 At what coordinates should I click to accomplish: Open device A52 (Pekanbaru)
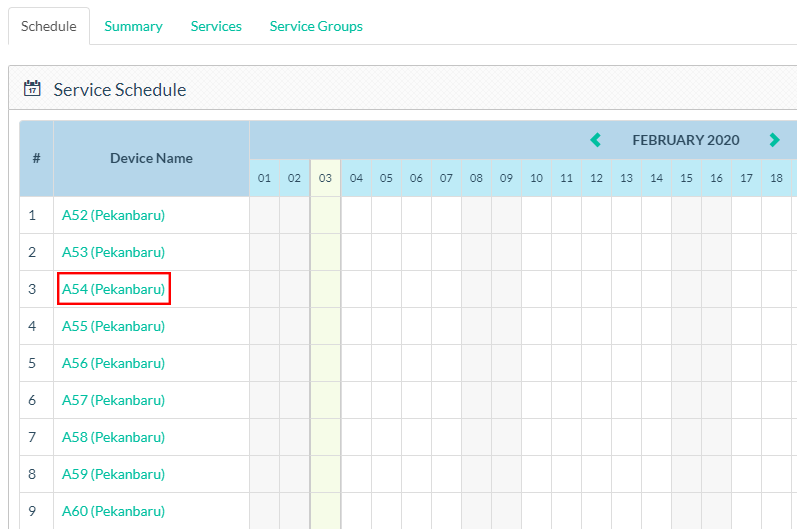113,215
